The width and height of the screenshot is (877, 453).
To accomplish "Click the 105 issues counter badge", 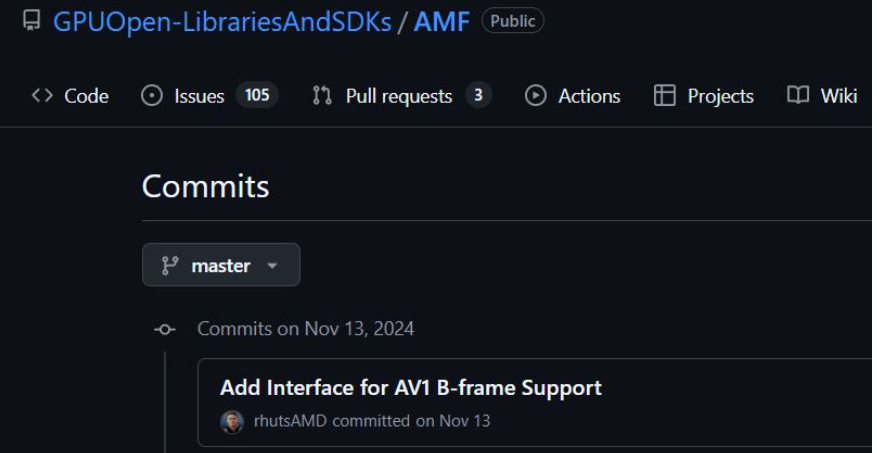I will (x=257, y=95).
